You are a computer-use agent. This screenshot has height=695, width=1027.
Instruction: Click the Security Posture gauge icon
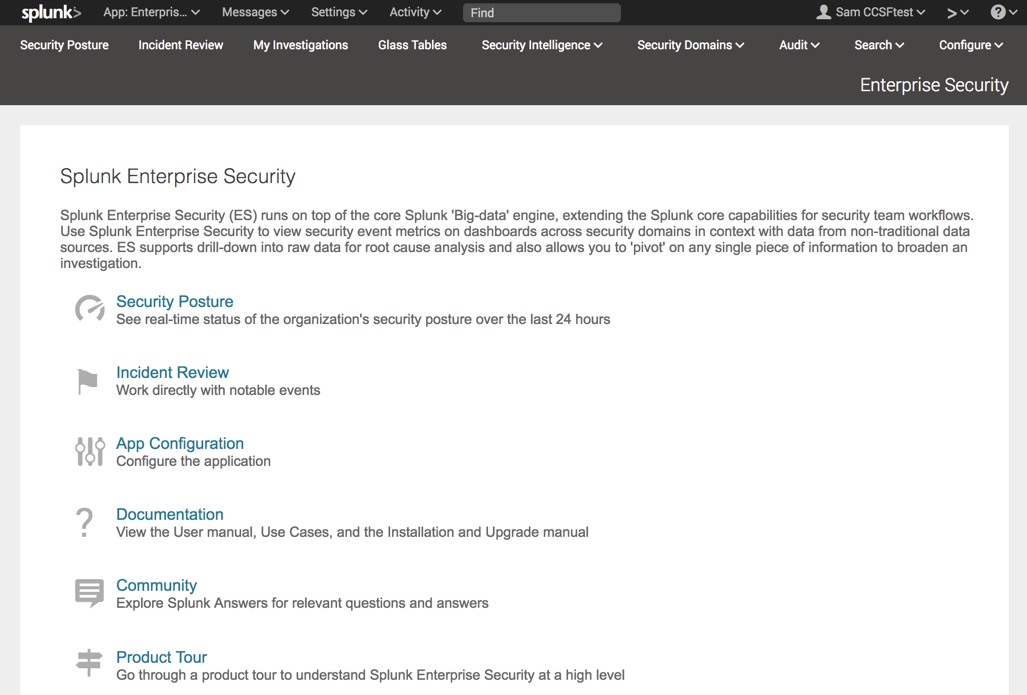pos(89,309)
